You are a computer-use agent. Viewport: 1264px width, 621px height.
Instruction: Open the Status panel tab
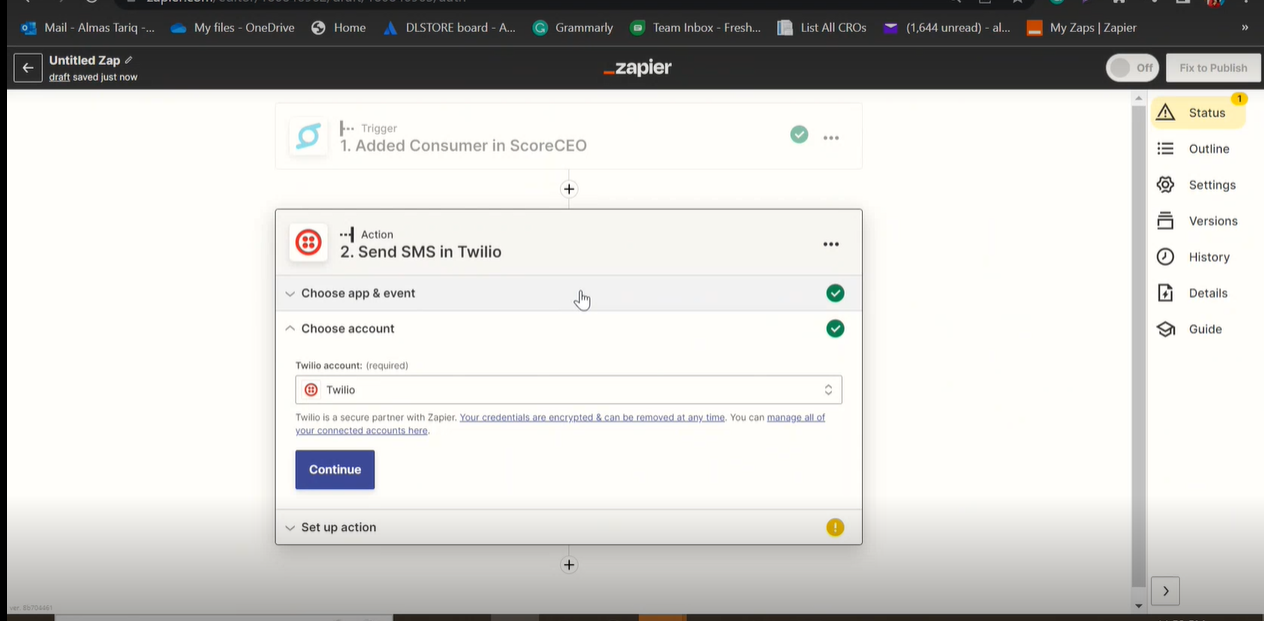pyautogui.click(x=1198, y=113)
